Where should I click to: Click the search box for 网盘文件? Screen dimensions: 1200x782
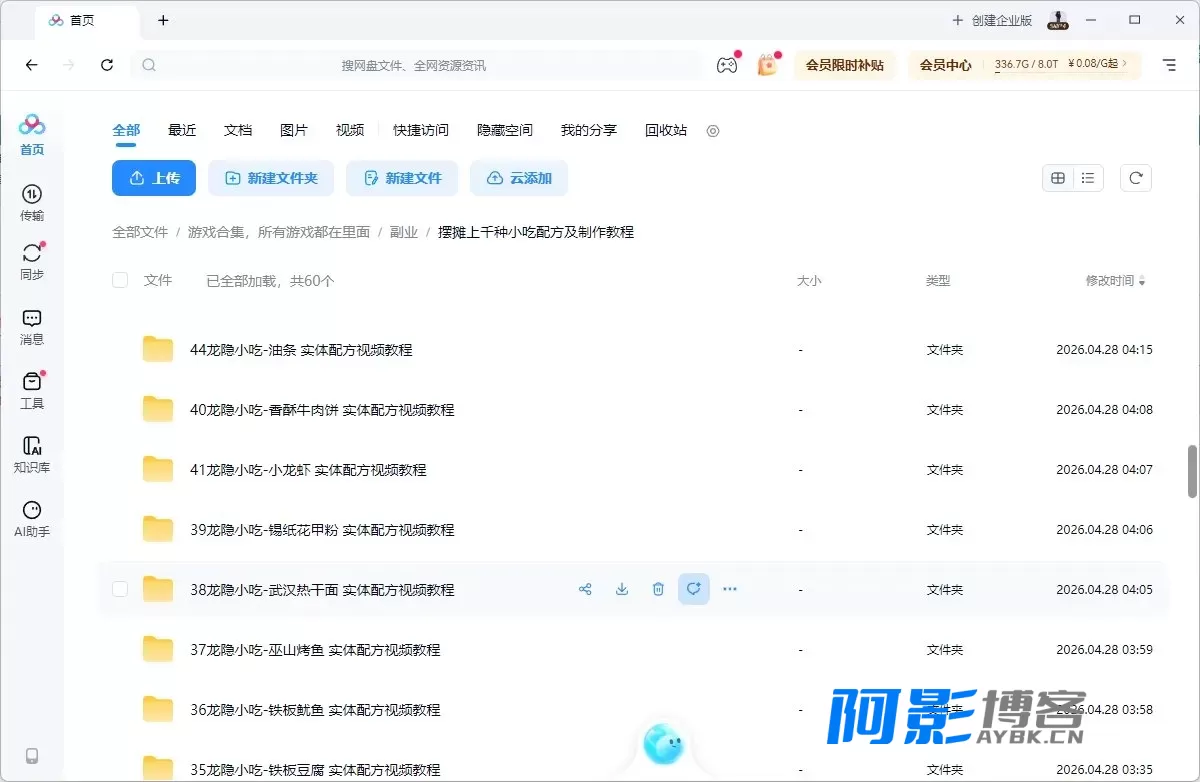[x=415, y=65]
